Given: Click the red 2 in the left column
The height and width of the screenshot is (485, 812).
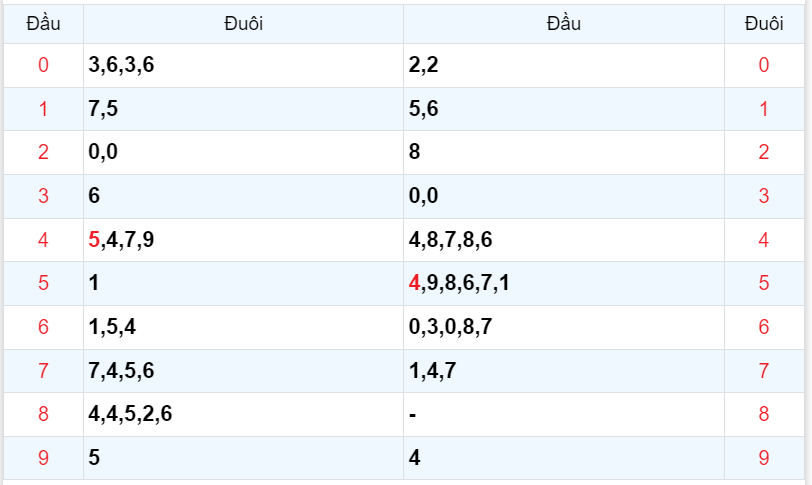Looking at the screenshot, I should click(43, 153).
